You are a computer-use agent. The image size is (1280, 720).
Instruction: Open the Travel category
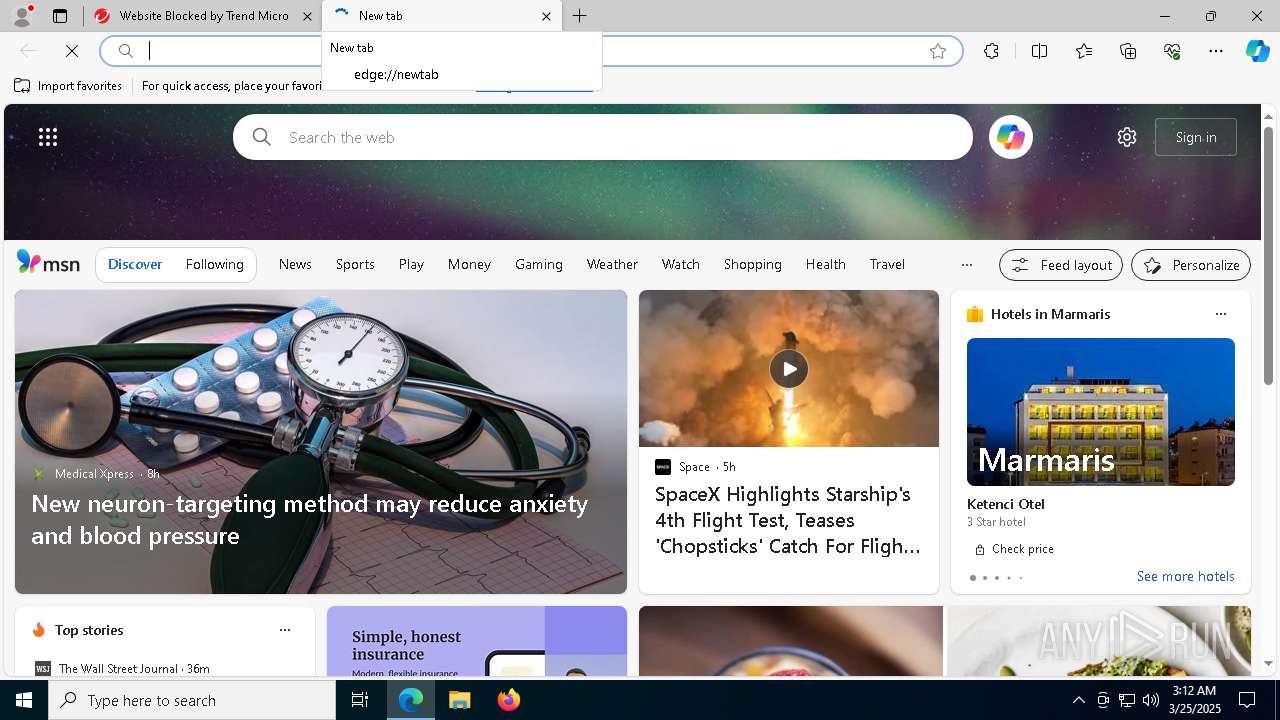click(x=887, y=264)
